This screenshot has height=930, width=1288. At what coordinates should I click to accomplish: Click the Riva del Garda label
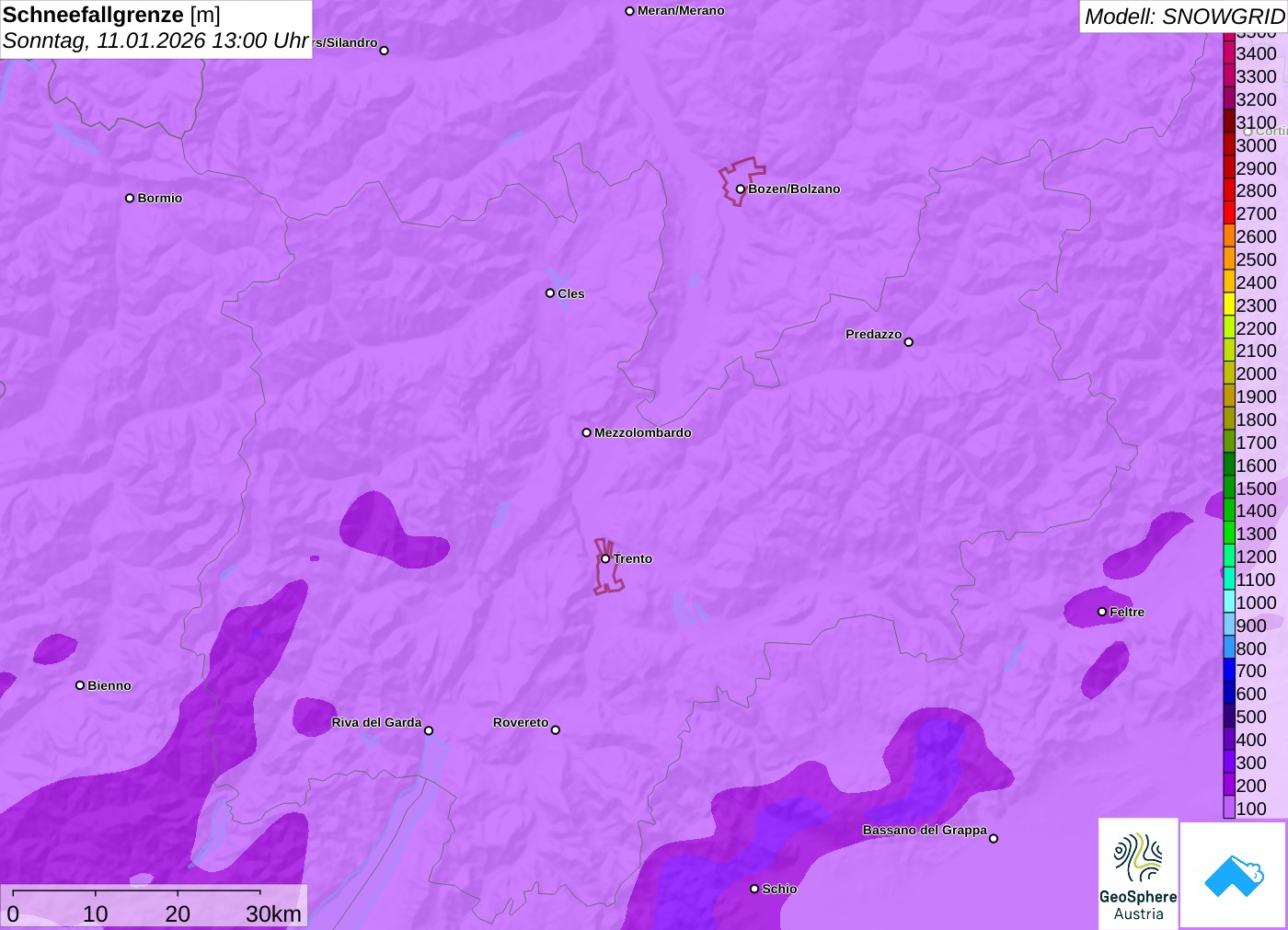click(x=376, y=722)
